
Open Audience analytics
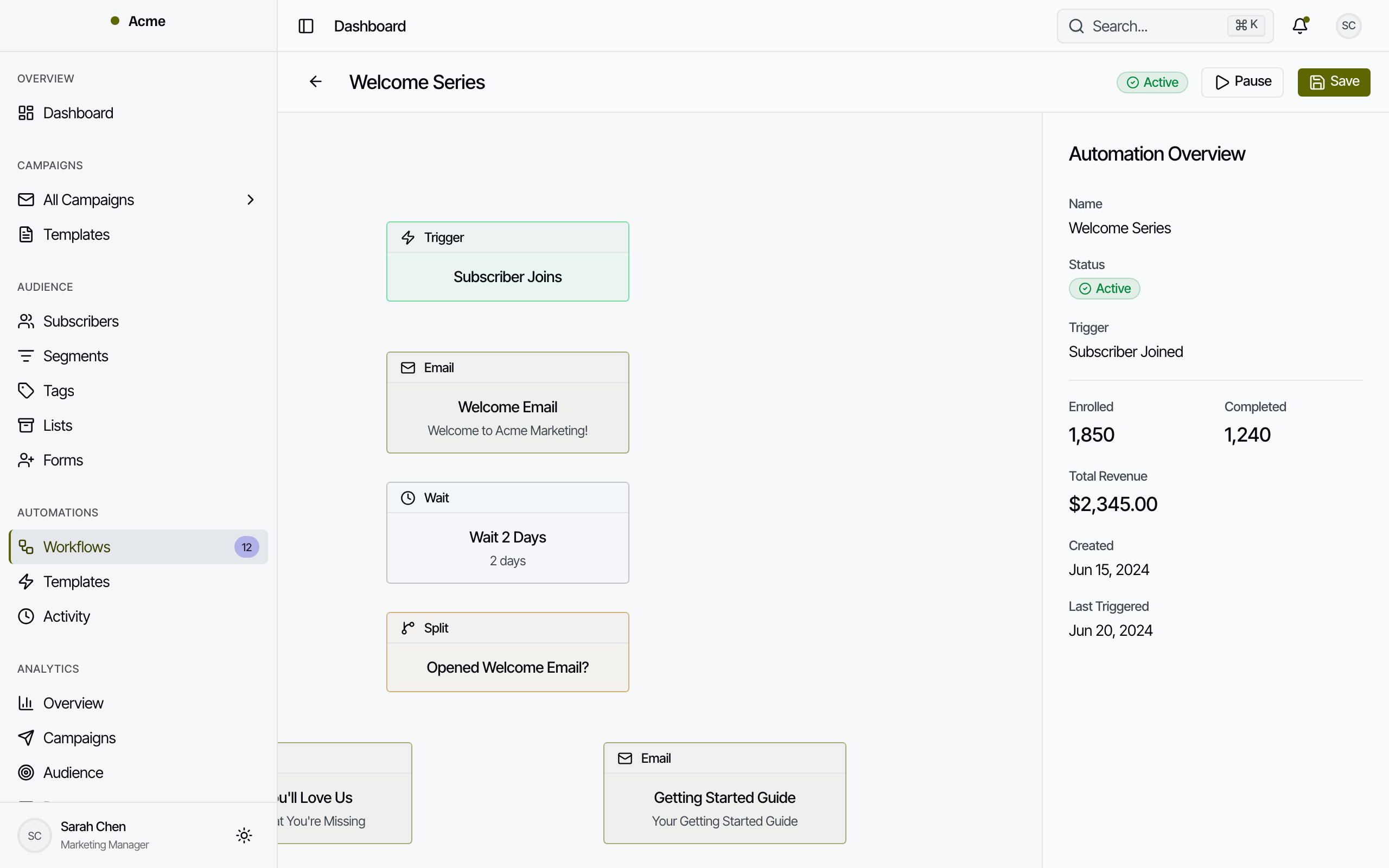coord(138,772)
